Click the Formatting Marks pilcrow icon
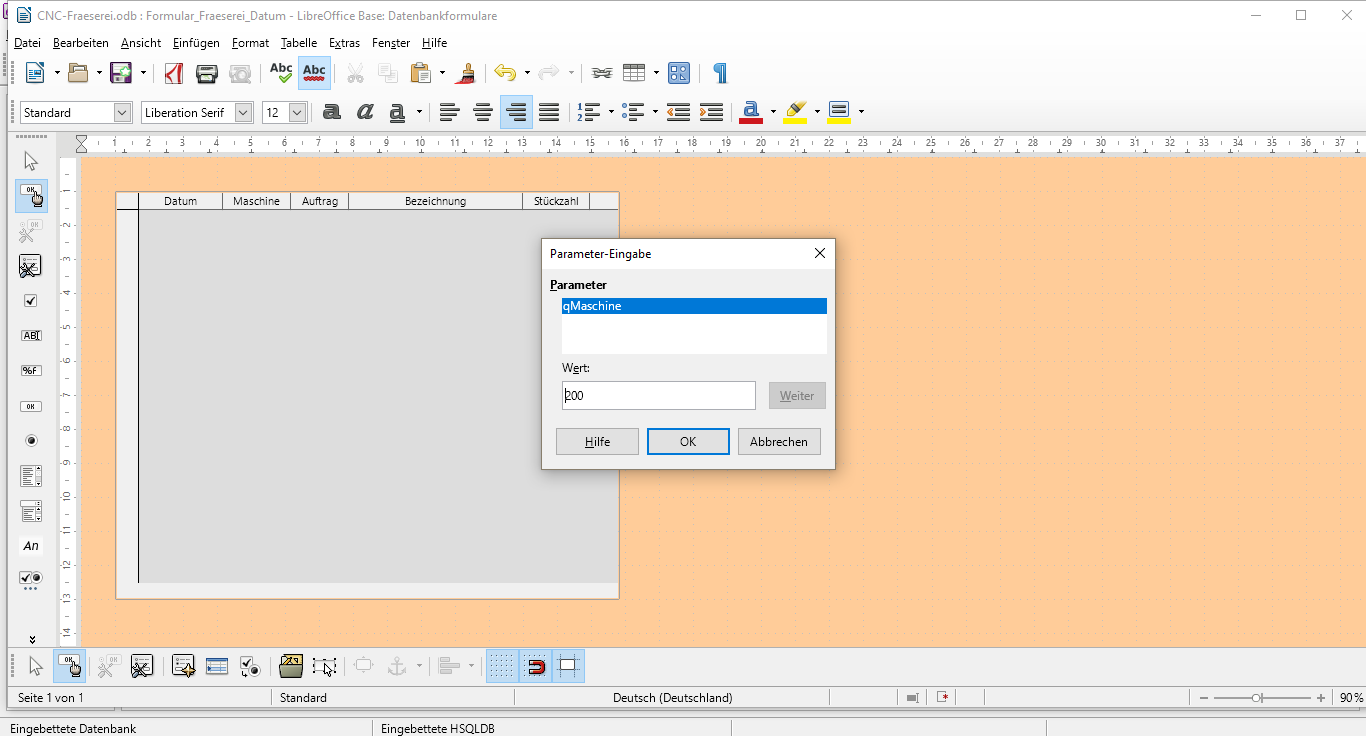The height and width of the screenshot is (736, 1366). click(x=720, y=73)
